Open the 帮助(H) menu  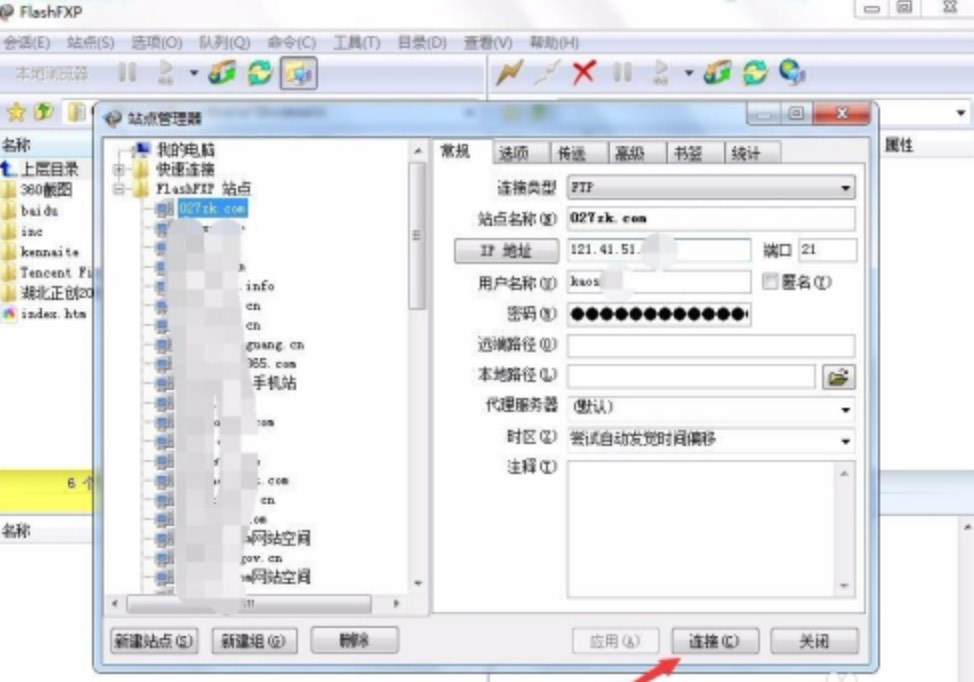pyautogui.click(x=554, y=43)
